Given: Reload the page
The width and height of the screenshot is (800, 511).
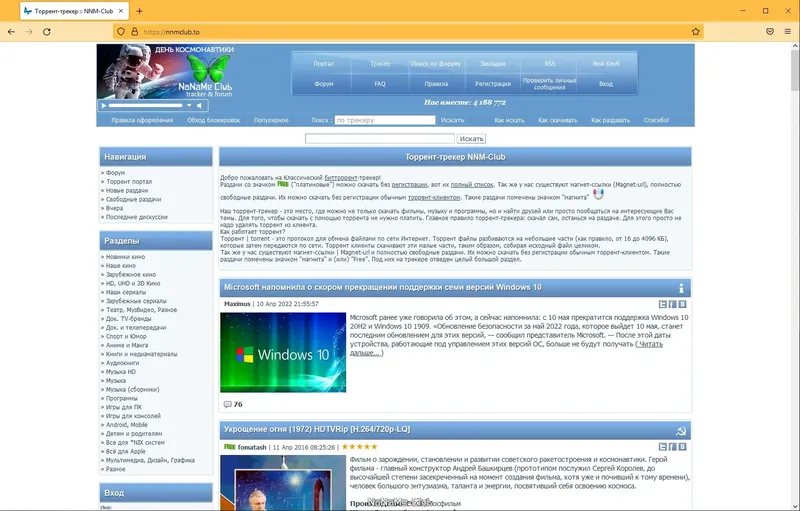Looking at the screenshot, I should coord(46,32).
